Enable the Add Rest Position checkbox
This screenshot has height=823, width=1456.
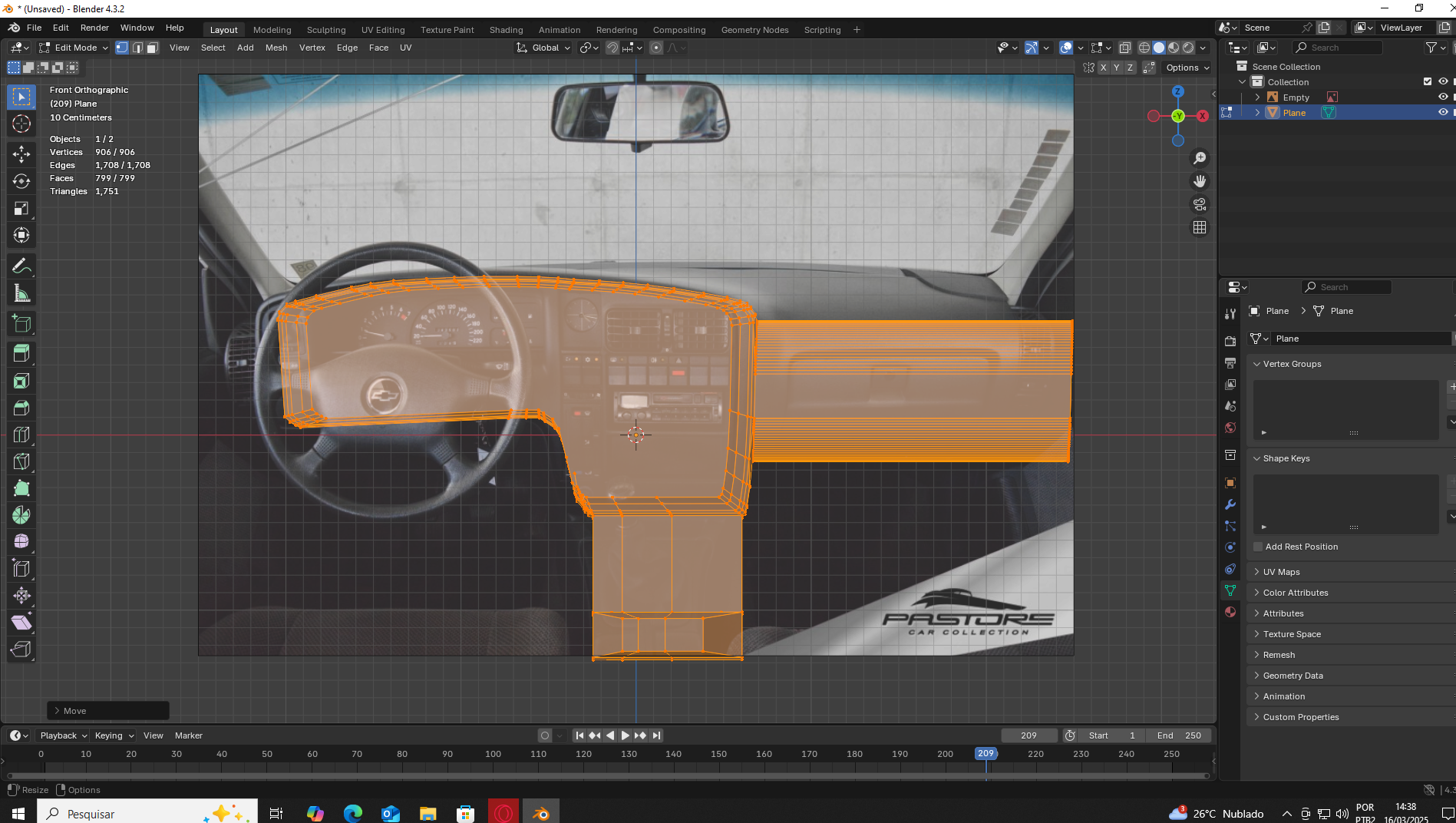pos(1258,547)
